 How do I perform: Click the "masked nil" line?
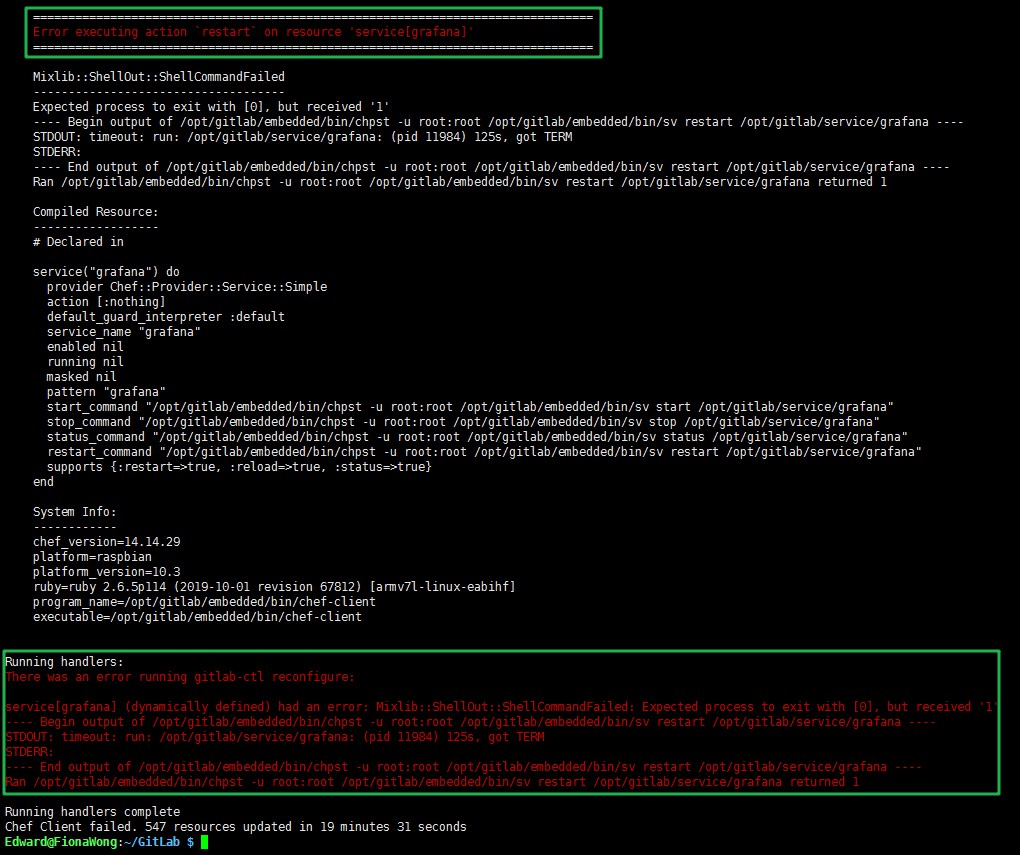pos(81,376)
